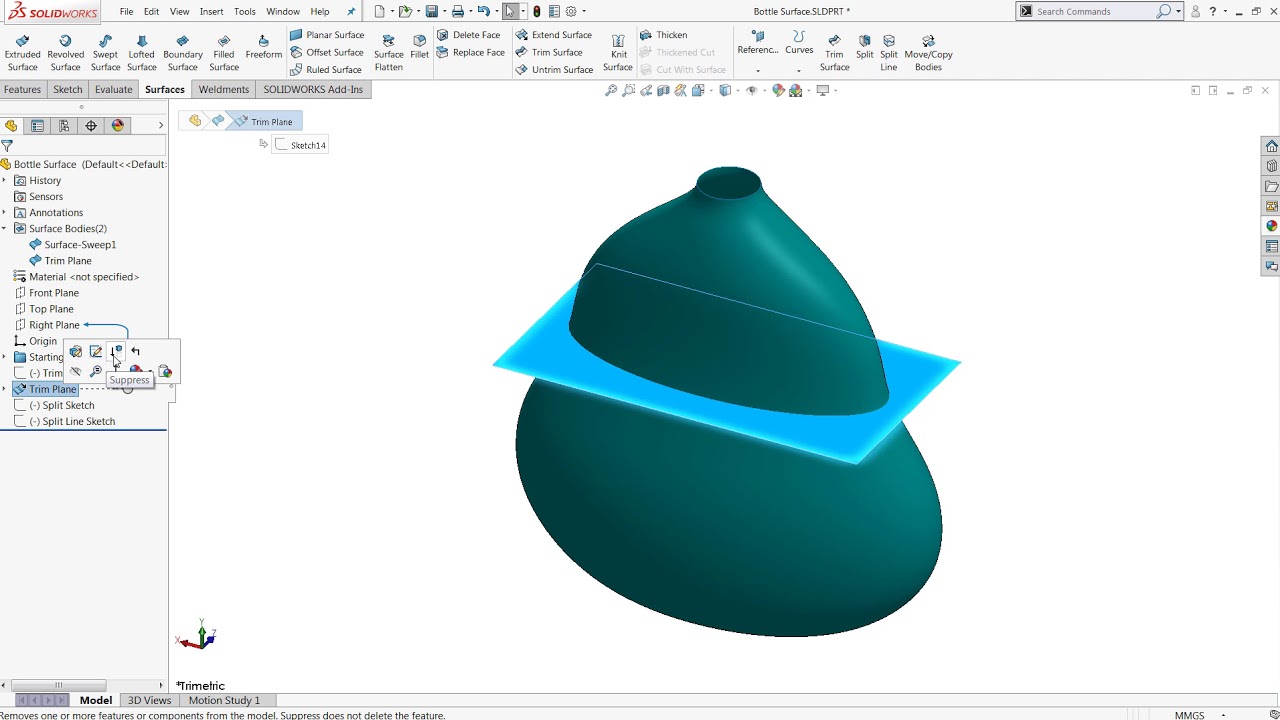Select the Move/Copy Bodies tool
Image resolution: width=1280 pixels, height=720 pixels.
click(928, 53)
